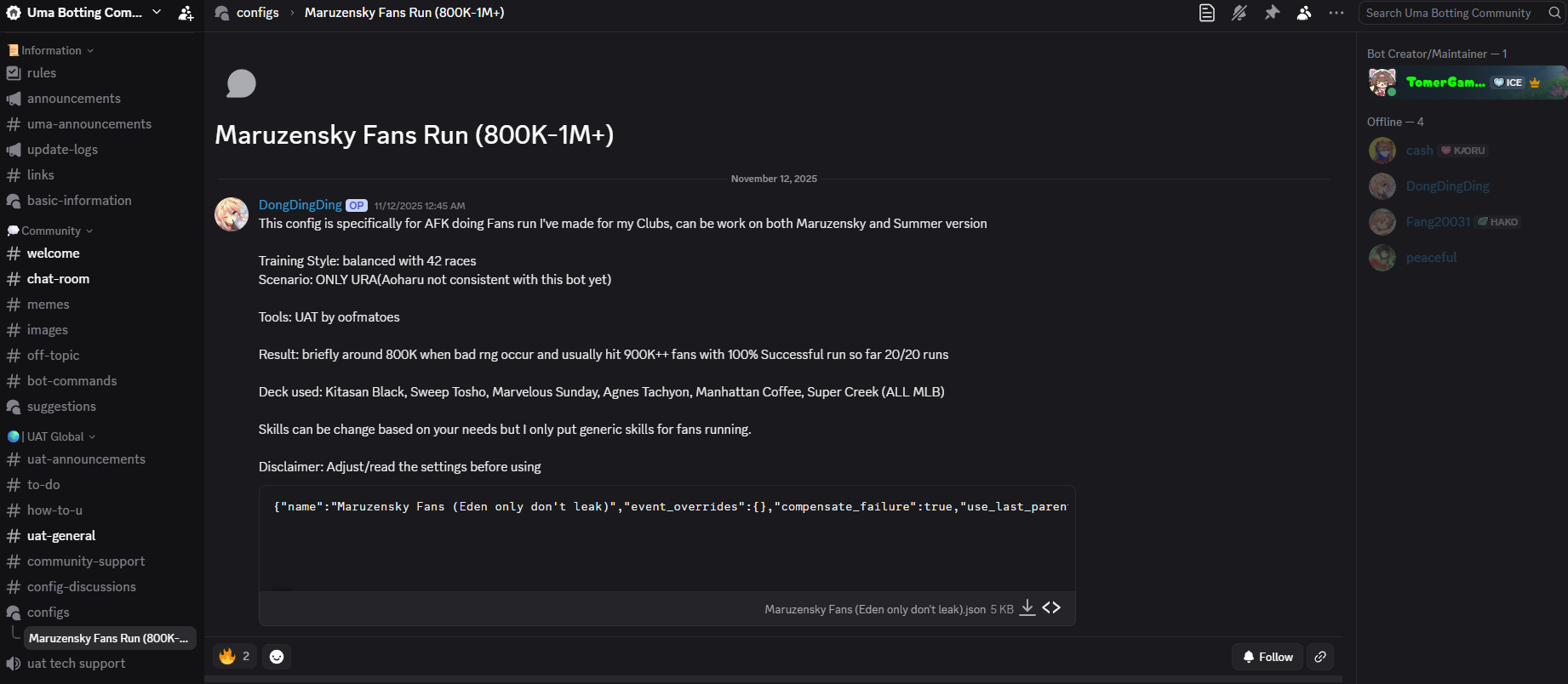The width and height of the screenshot is (1568, 684).
Task: Click the attachment file name text
Action: 875,609
